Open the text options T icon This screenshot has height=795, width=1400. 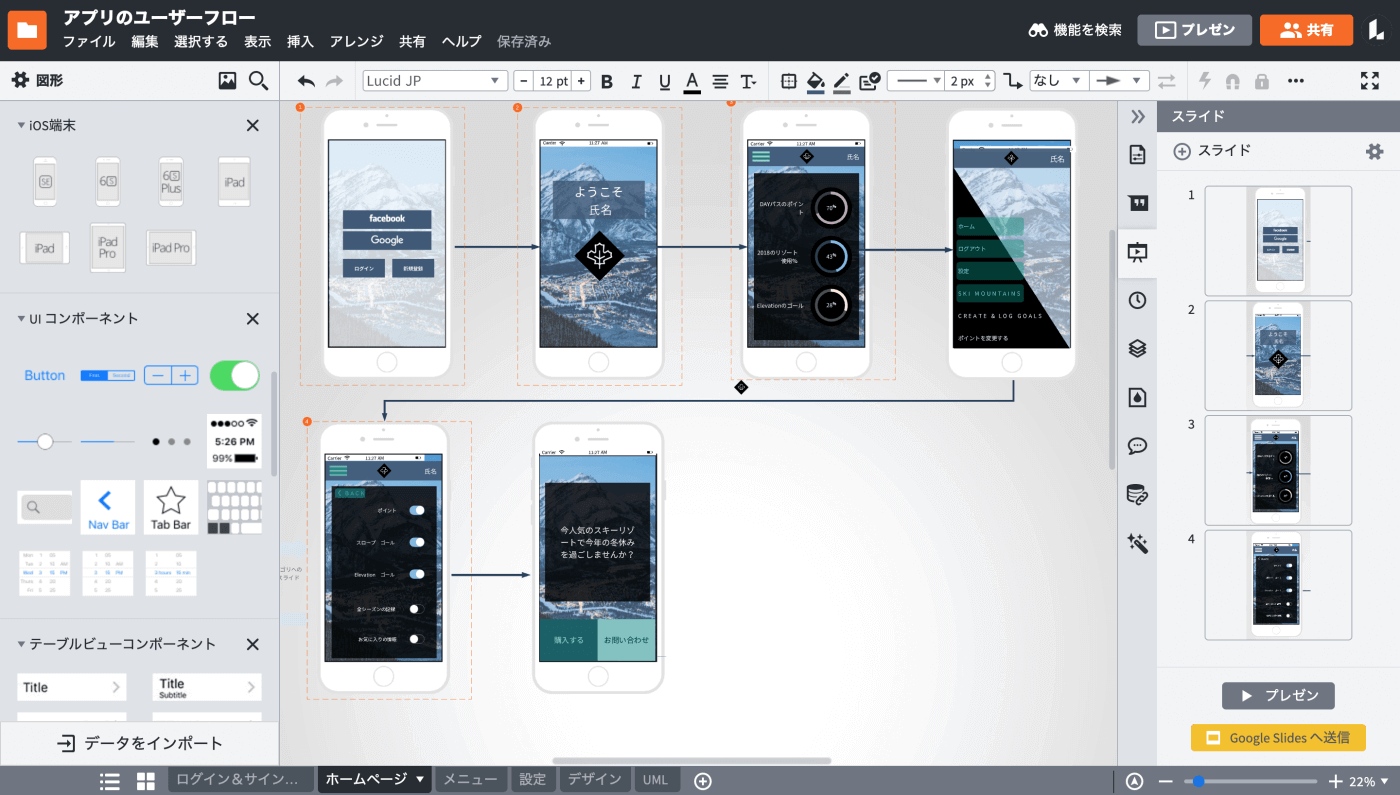click(748, 81)
